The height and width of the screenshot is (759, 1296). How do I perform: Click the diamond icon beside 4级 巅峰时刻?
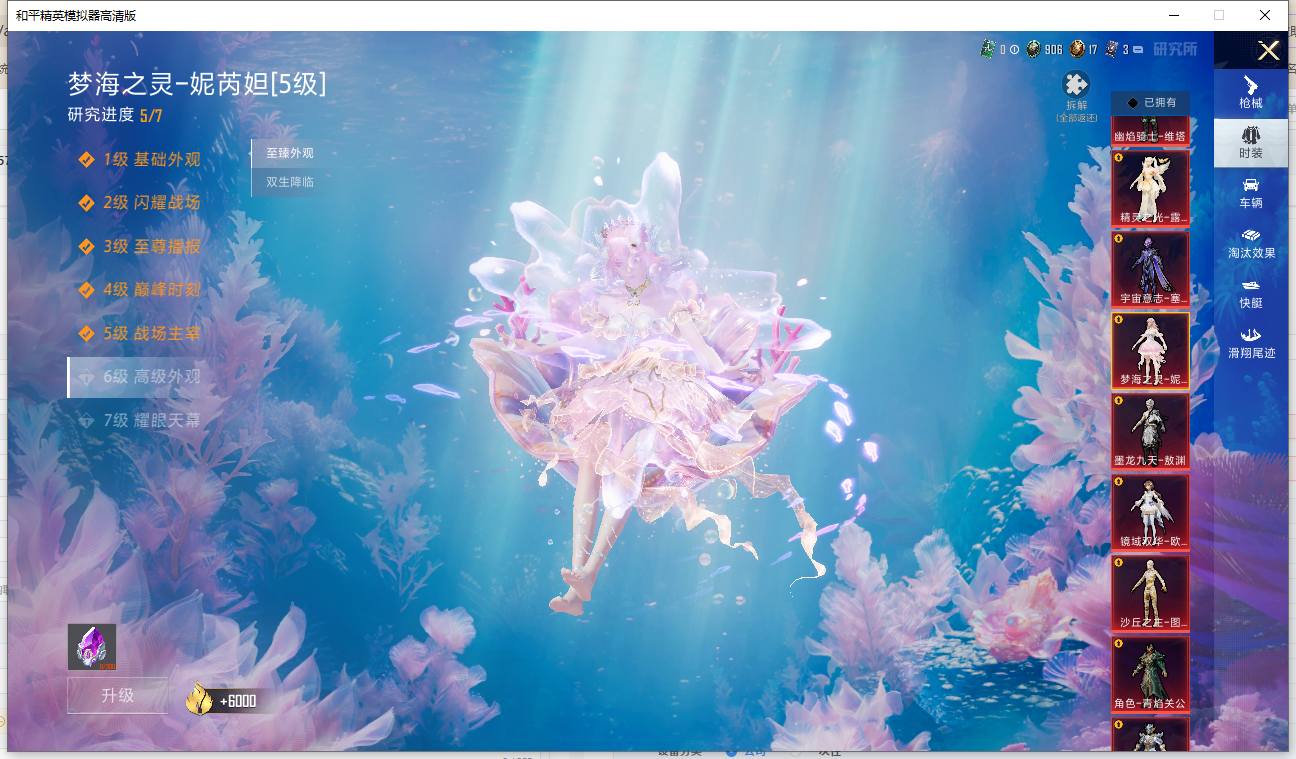click(x=87, y=289)
